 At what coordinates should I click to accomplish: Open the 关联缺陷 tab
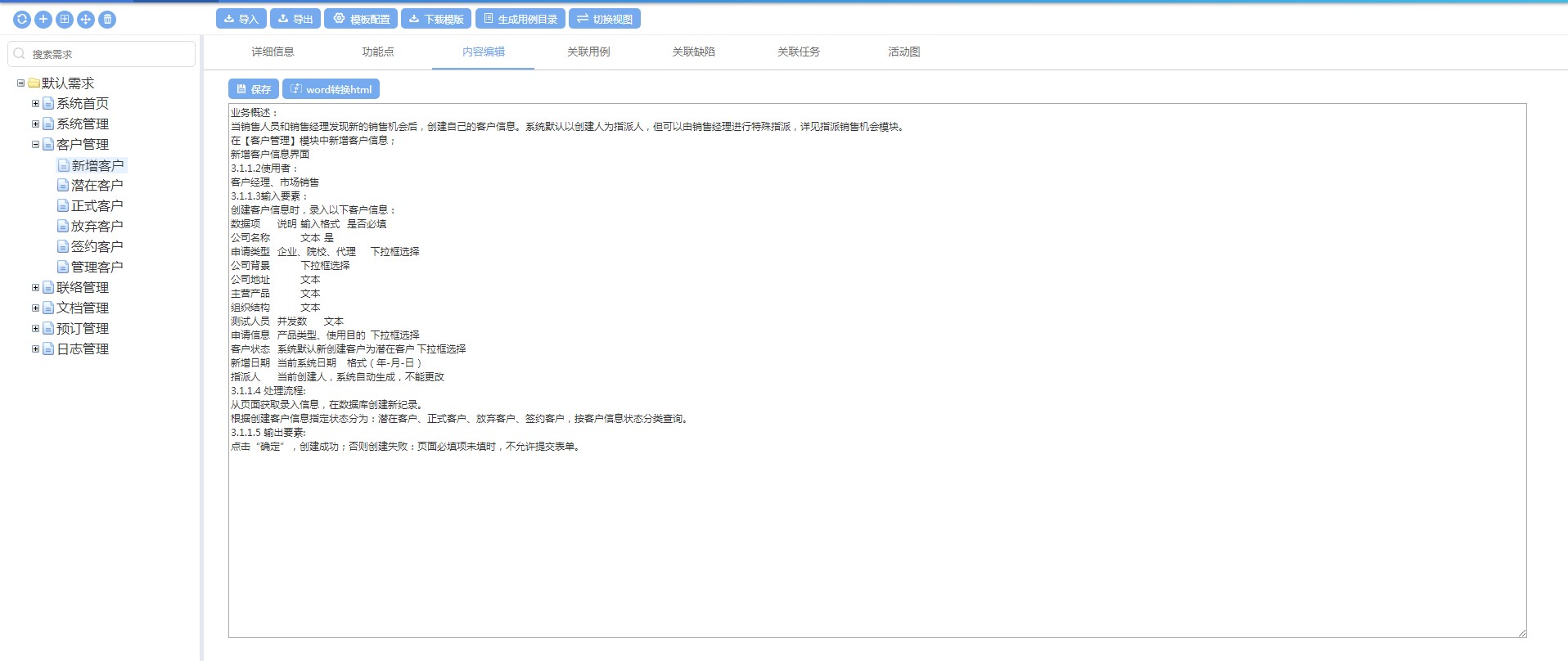point(693,52)
